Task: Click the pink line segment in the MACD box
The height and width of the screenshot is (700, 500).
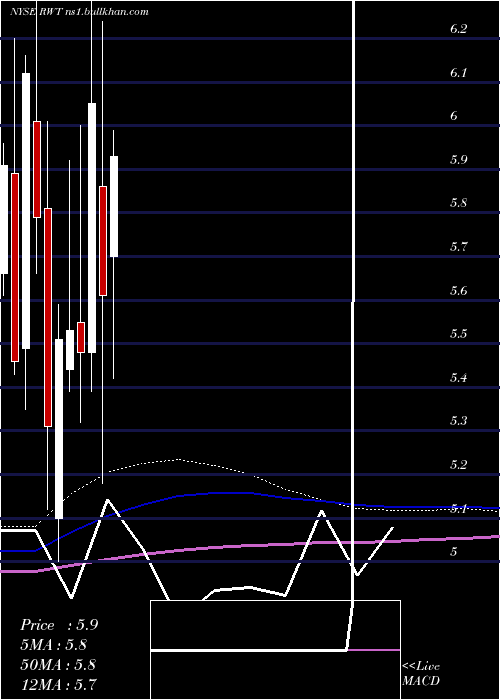Action: [x=374, y=650]
